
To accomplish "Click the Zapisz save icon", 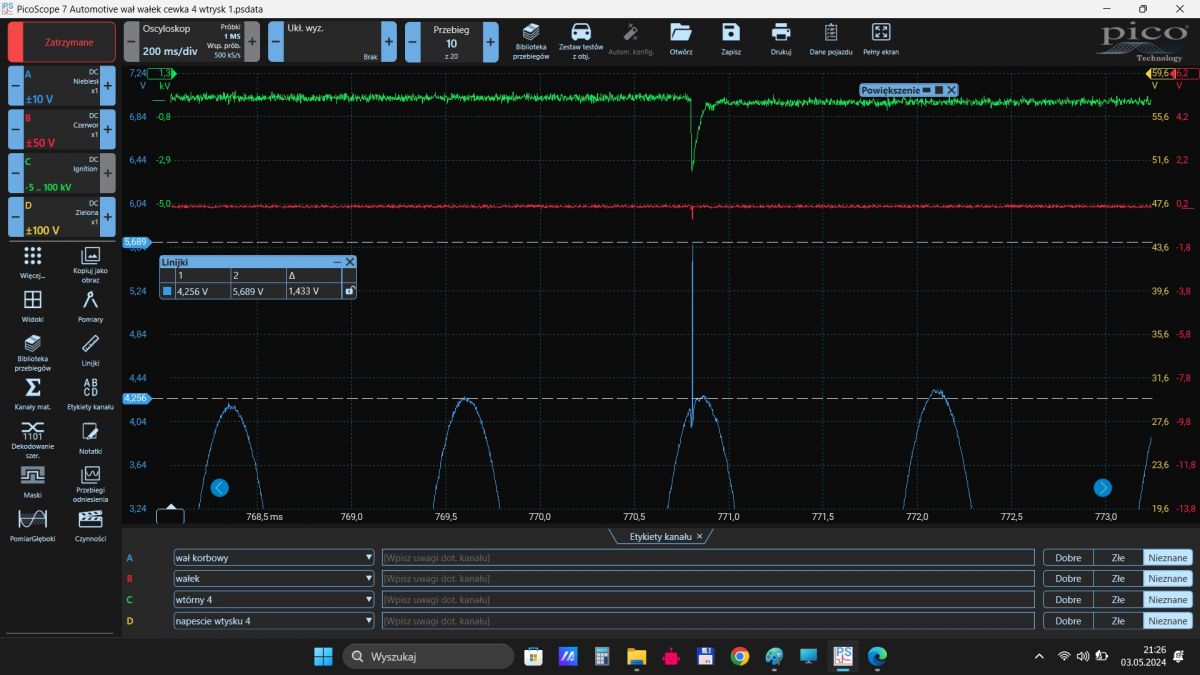I will click(x=731, y=38).
